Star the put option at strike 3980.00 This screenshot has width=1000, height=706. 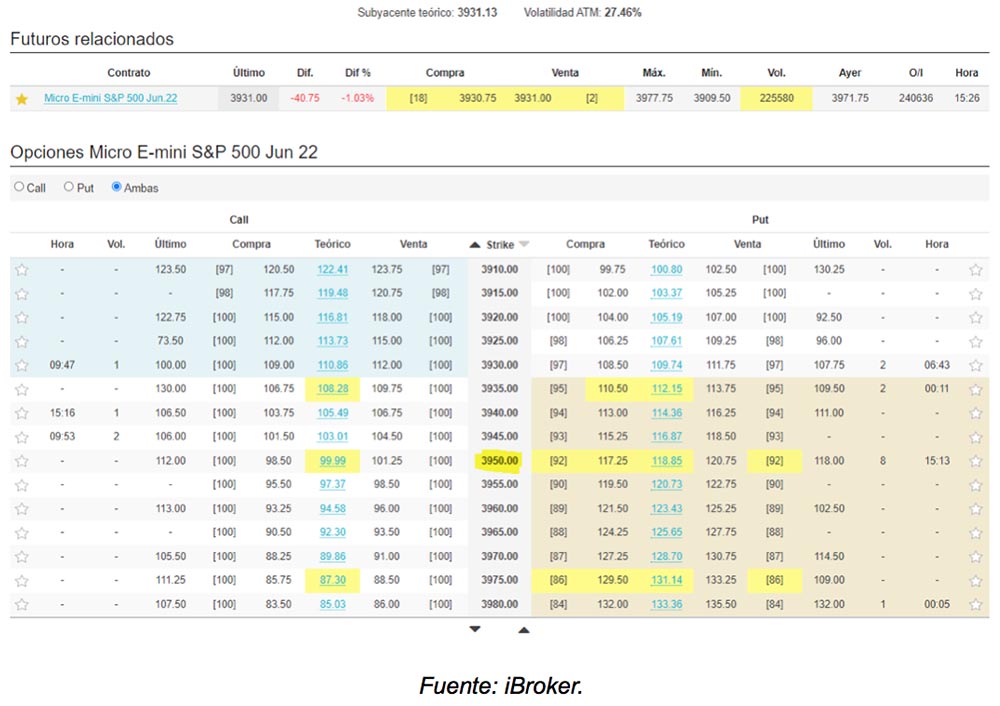click(976, 605)
